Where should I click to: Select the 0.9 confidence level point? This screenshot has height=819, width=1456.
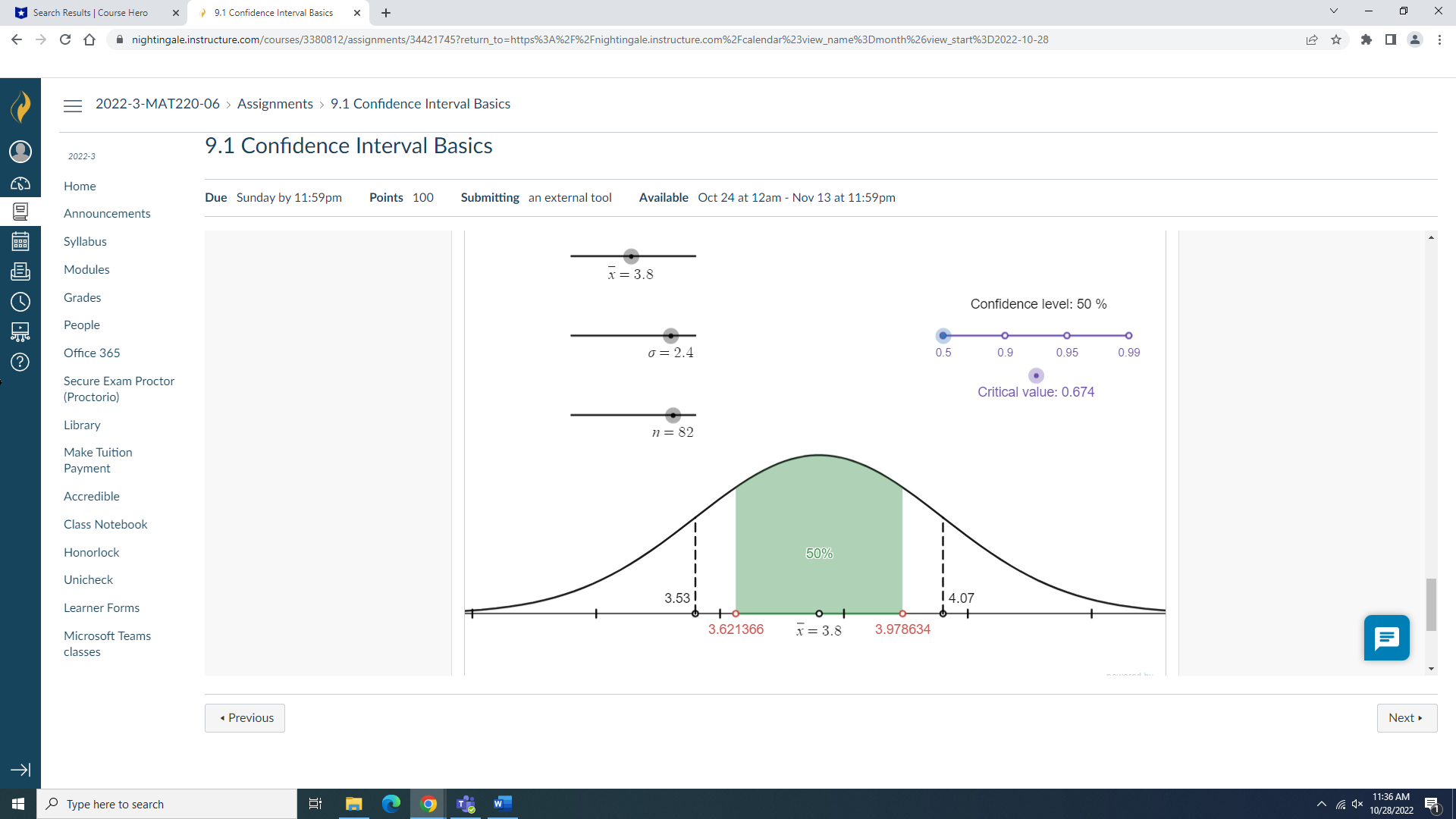click(1005, 336)
